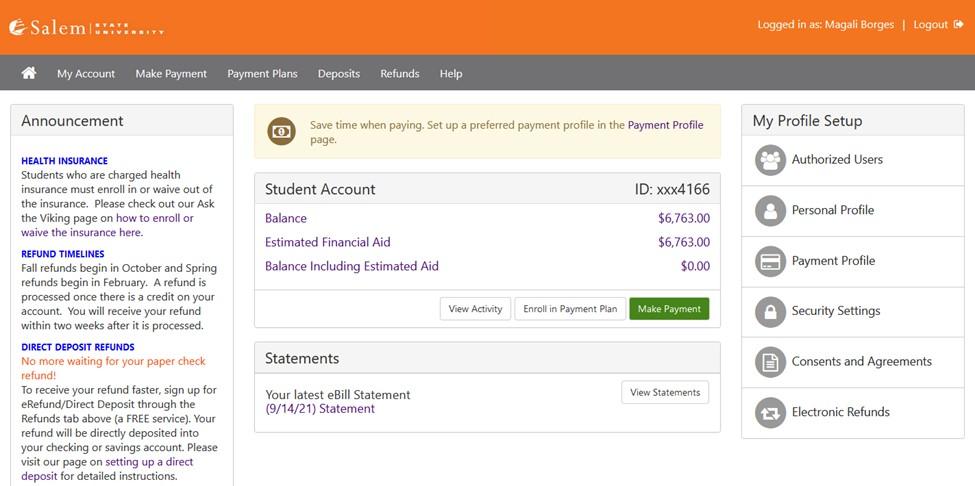Click the green Make Payment button
Image resolution: width=975 pixels, height=486 pixels.
[x=669, y=309]
